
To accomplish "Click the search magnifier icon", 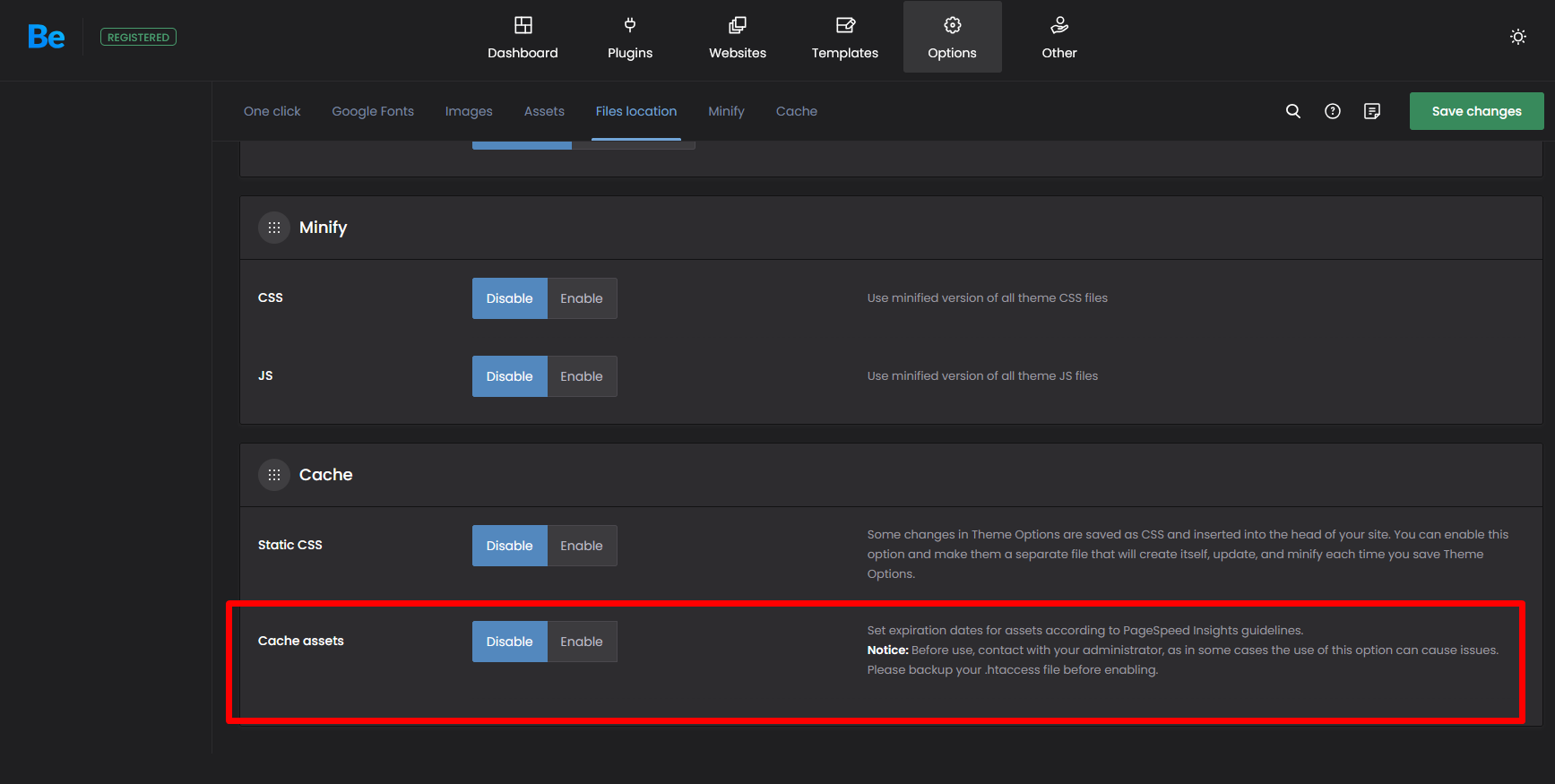I will [x=1292, y=111].
